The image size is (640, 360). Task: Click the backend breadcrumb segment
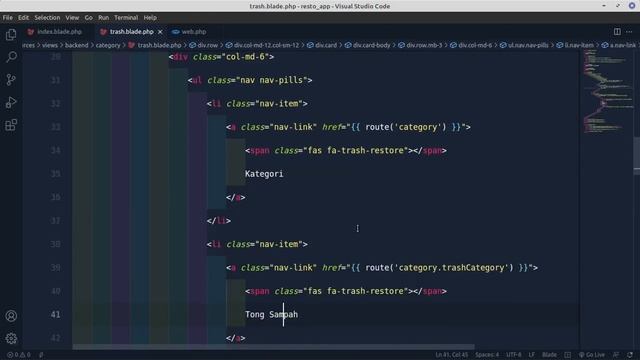[x=76, y=45]
